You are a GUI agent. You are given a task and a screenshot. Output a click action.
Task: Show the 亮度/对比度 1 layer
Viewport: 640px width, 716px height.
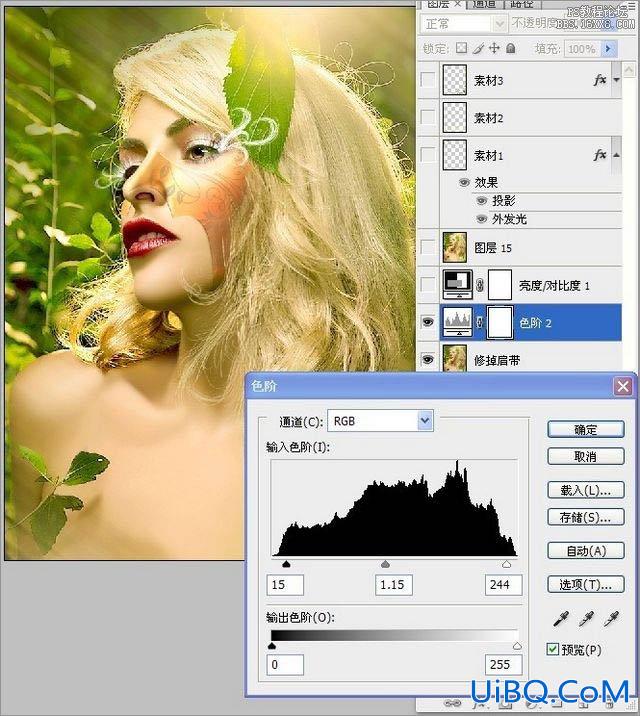point(428,284)
